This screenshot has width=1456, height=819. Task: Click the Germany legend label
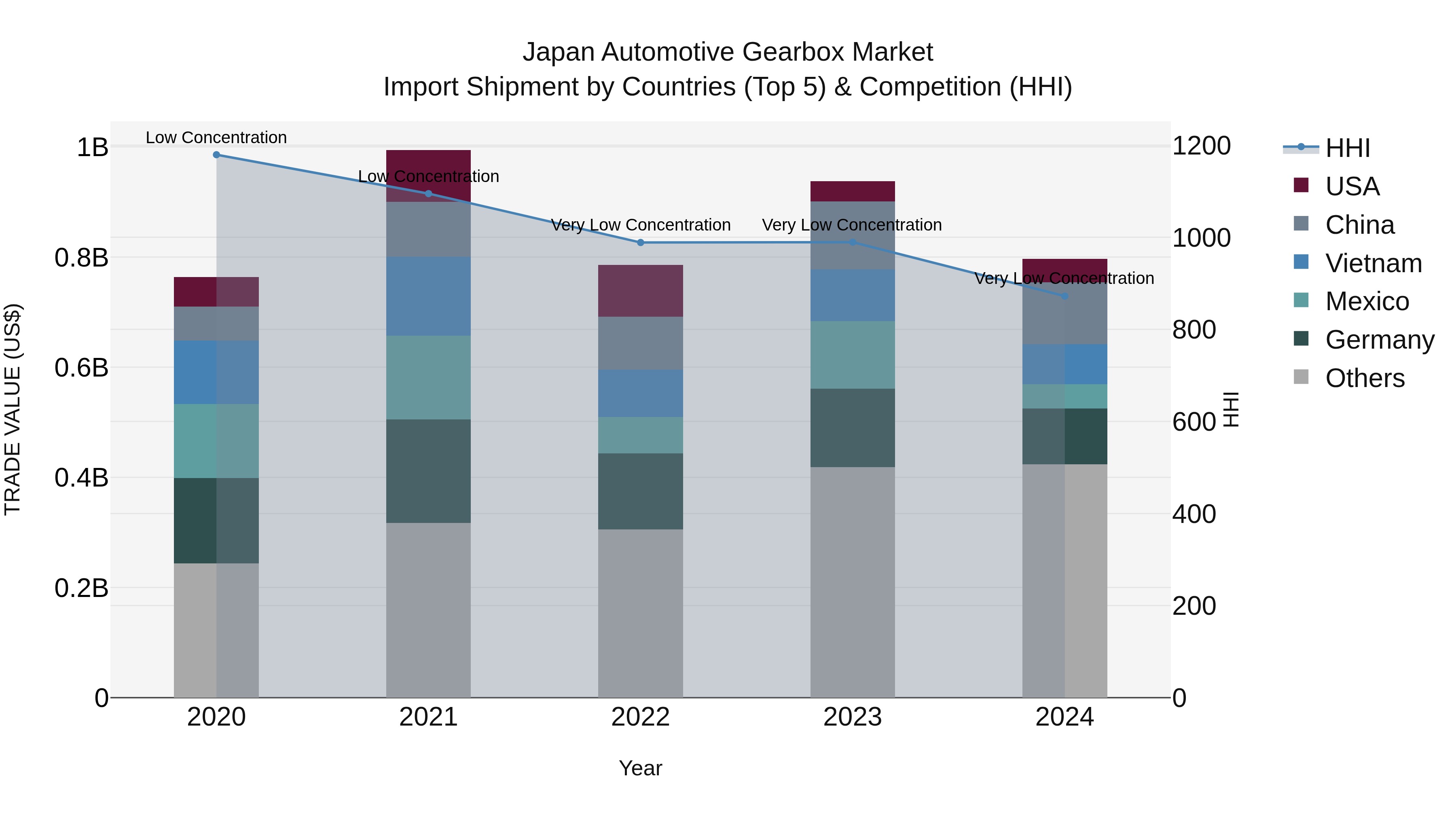click(x=1379, y=340)
